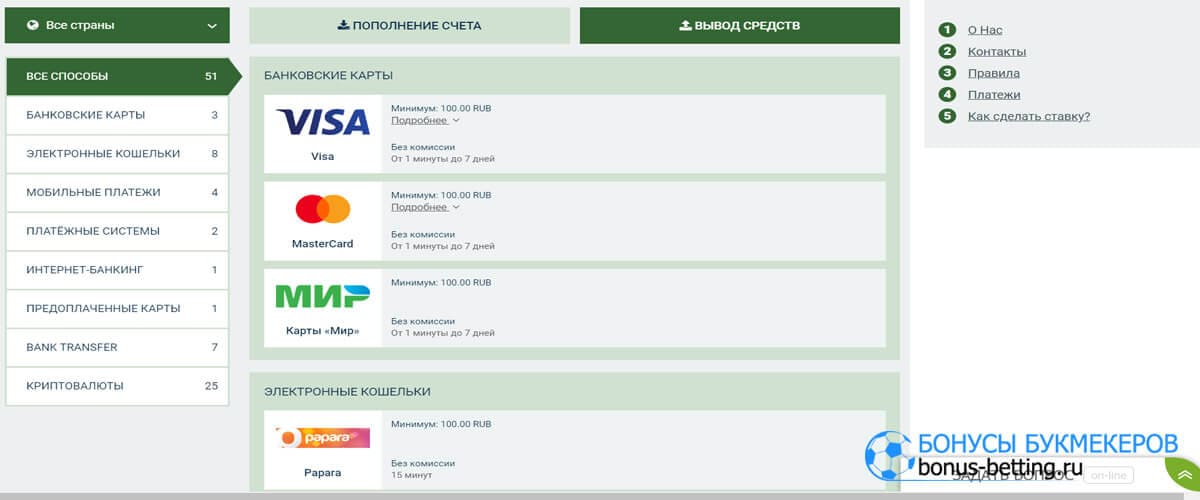Choose the MasterCard logo payment method
Image resolution: width=1200 pixels, height=500 pixels.
tap(323, 209)
